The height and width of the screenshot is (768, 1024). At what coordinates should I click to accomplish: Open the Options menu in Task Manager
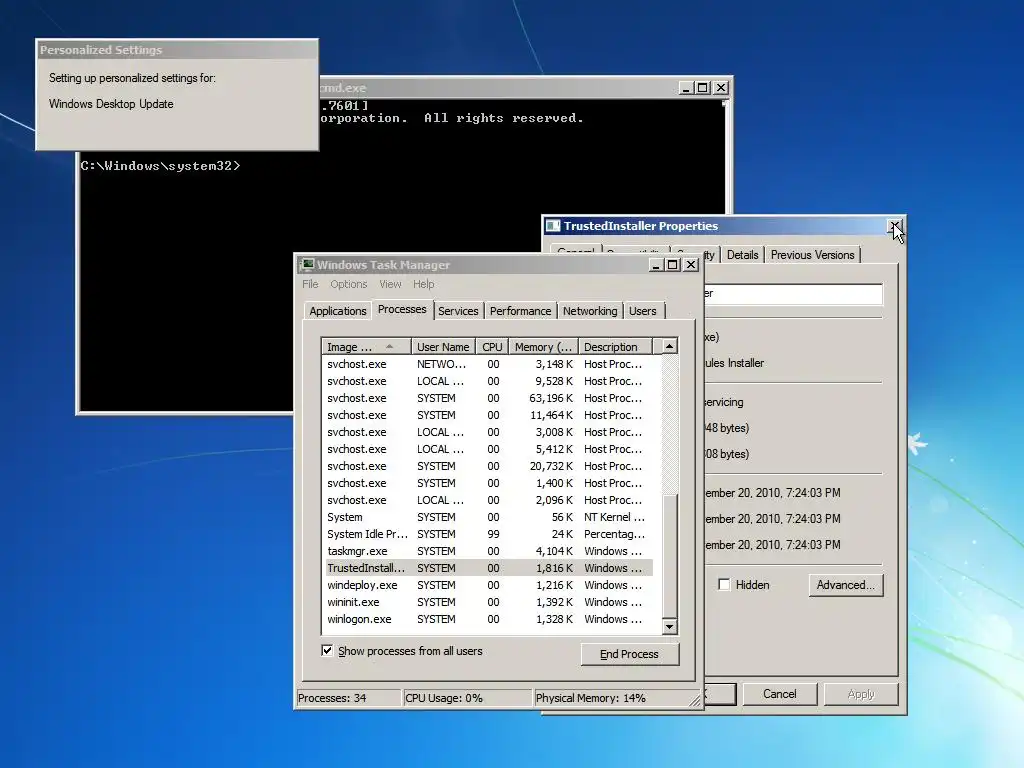[349, 284]
